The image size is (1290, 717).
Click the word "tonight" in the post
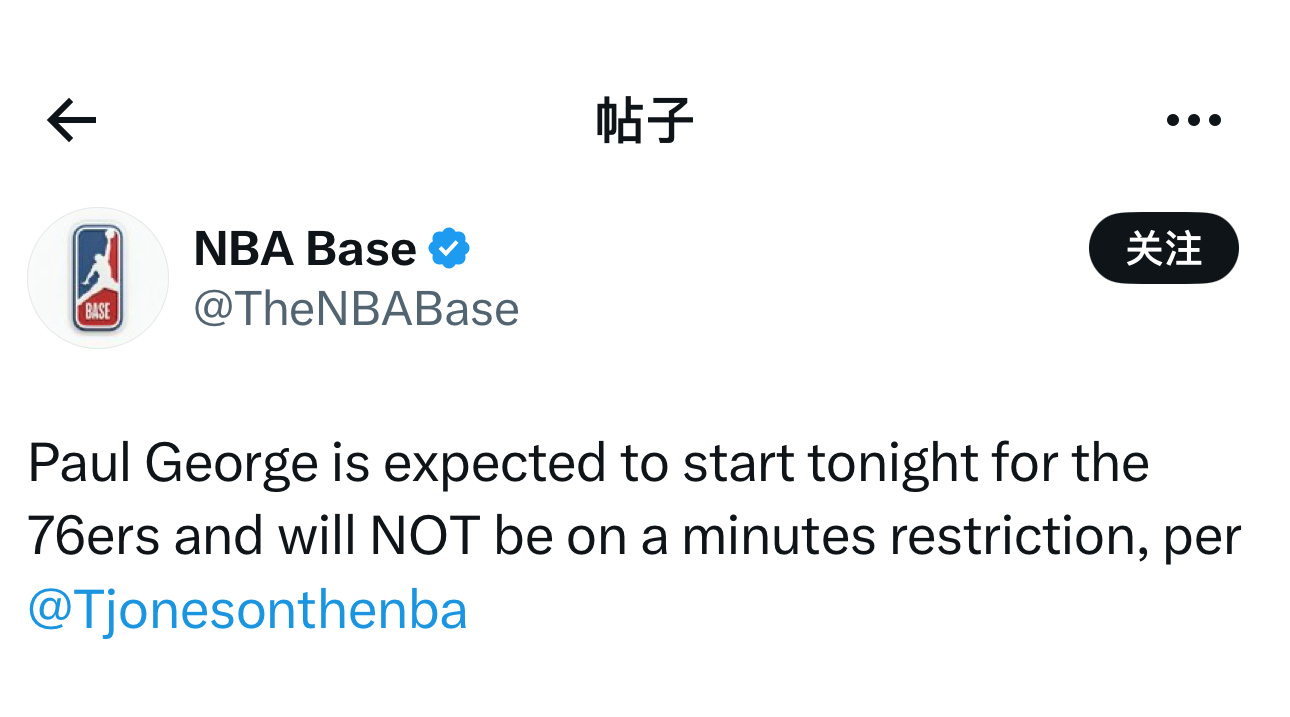pyautogui.click(x=888, y=464)
